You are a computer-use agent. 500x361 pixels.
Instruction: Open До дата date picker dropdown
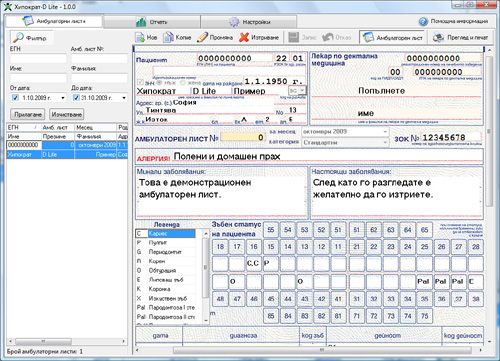[124, 98]
